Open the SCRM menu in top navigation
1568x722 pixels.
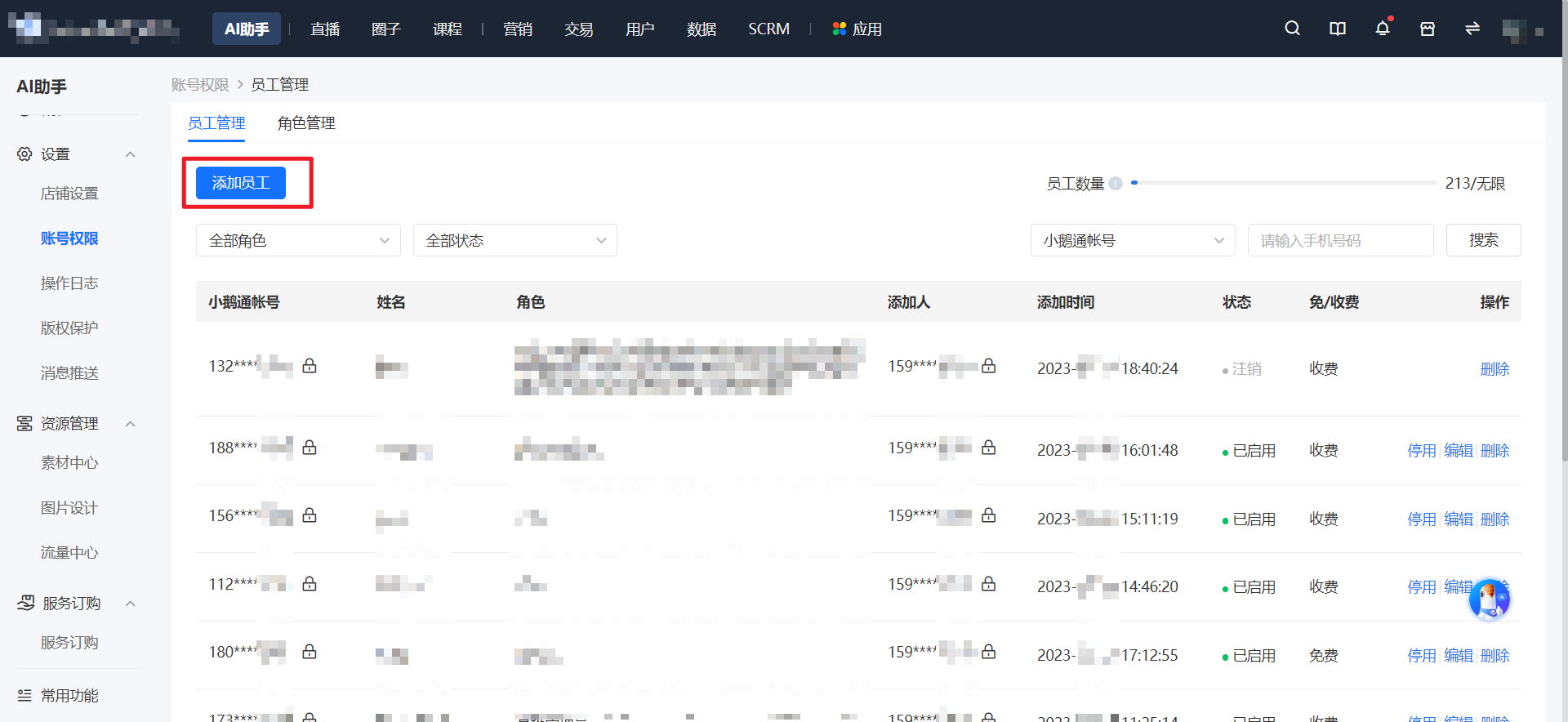point(768,29)
